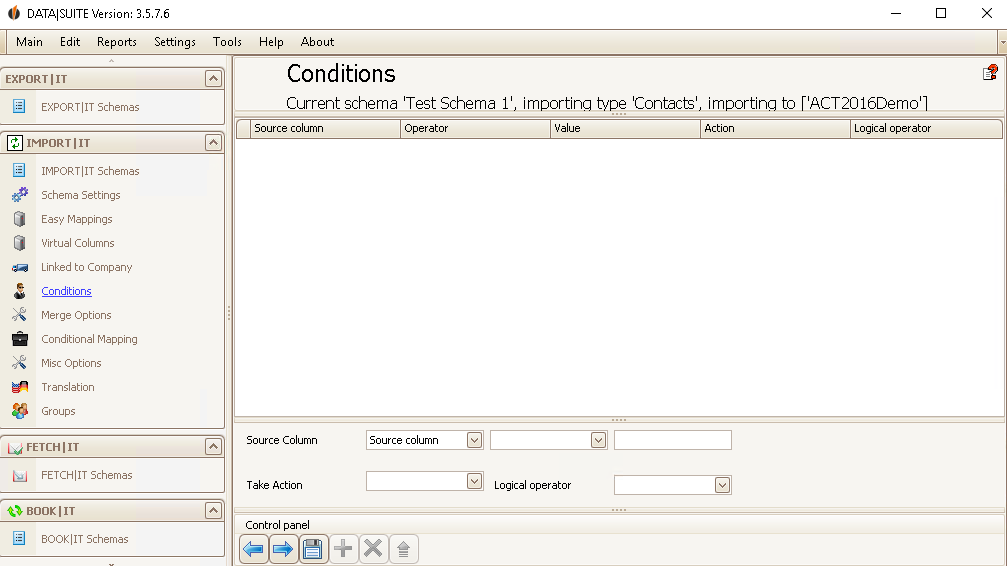The height and width of the screenshot is (566, 1007).
Task: Click the Virtual Columns cylinder icon
Action: coord(20,243)
